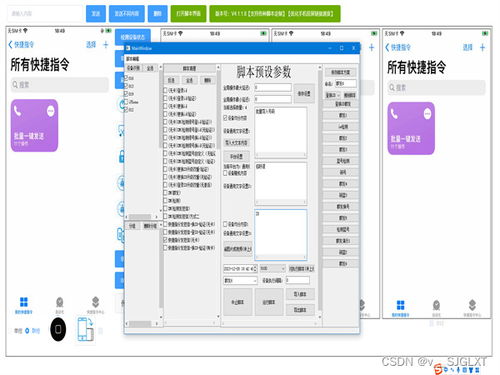Click the blue 发送 button in top bar

(x=96, y=14)
